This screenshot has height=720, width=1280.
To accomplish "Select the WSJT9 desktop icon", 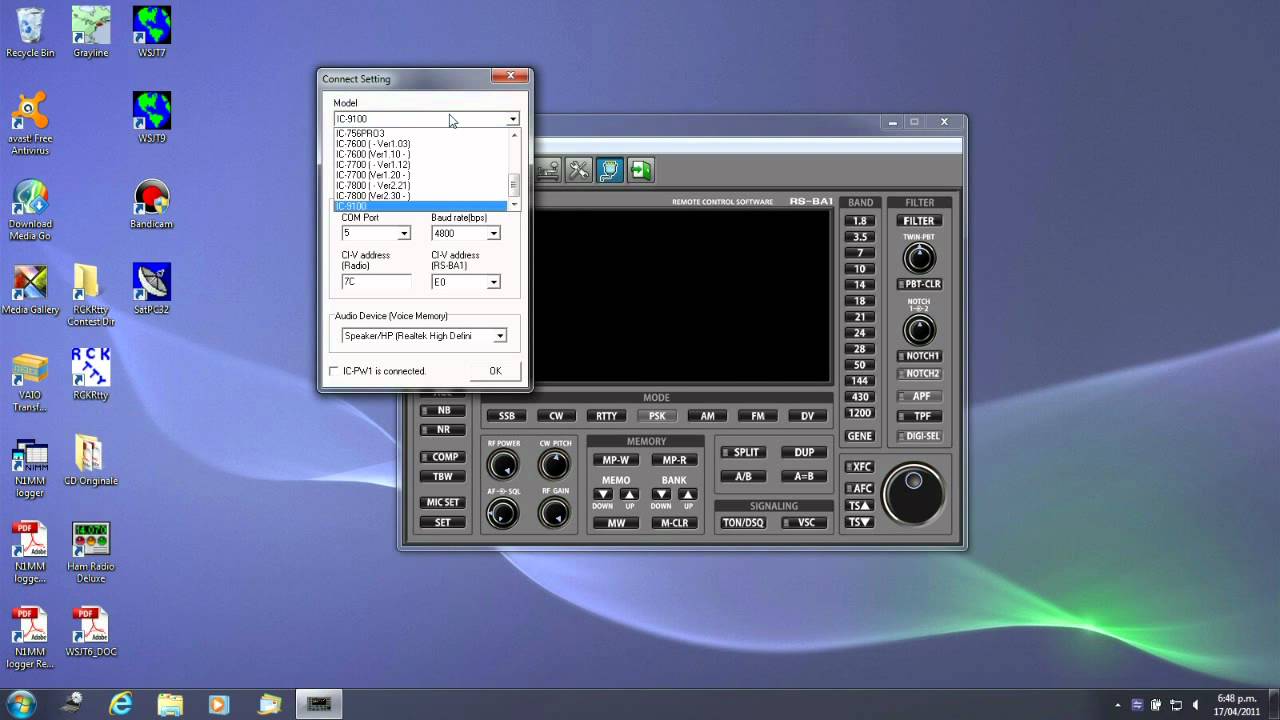I will click(152, 117).
